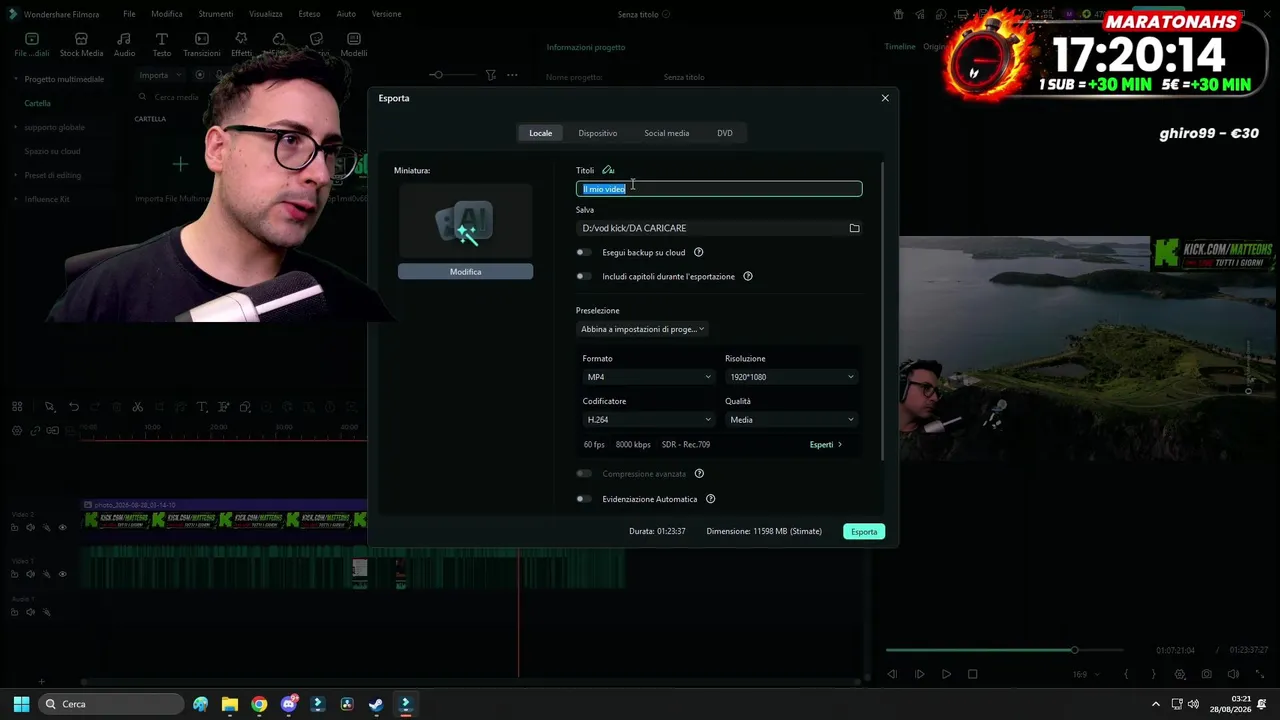This screenshot has width=1280, height=720.
Task: Open help for Compressione avanzata
Action: 699,474
